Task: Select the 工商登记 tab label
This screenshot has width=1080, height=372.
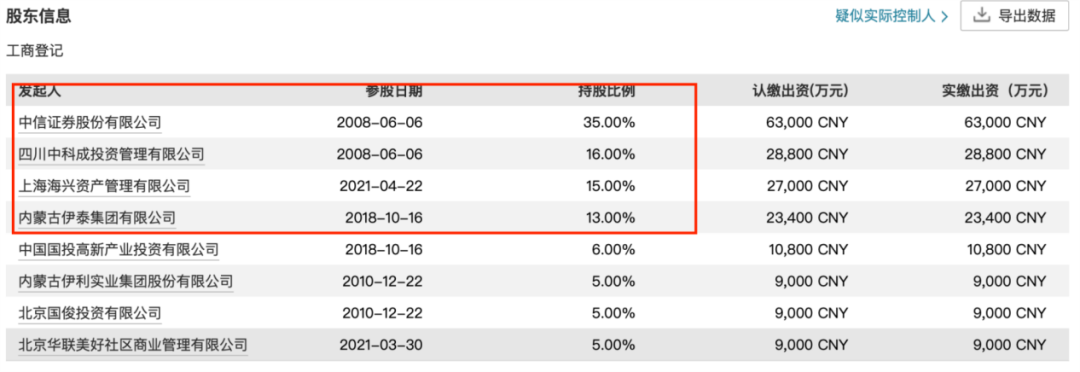Action: 34,51
